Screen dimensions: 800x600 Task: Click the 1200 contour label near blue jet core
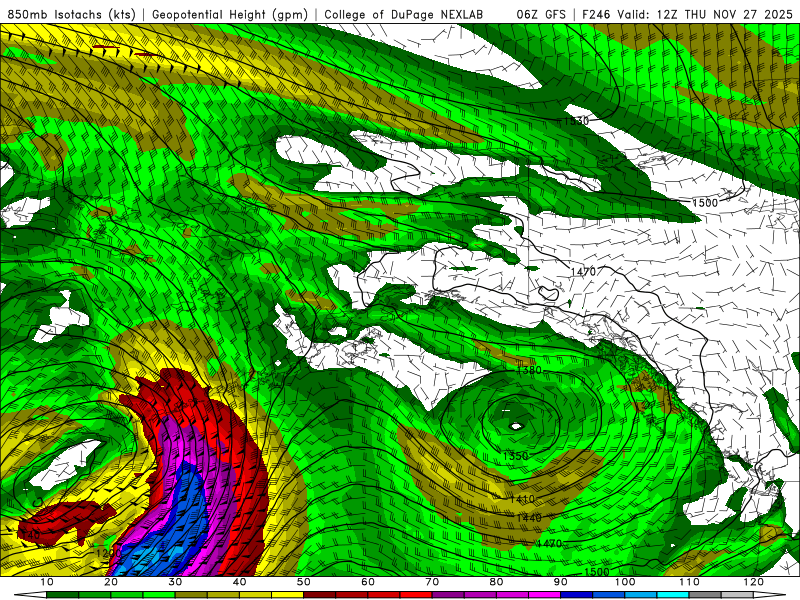(x=108, y=553)
